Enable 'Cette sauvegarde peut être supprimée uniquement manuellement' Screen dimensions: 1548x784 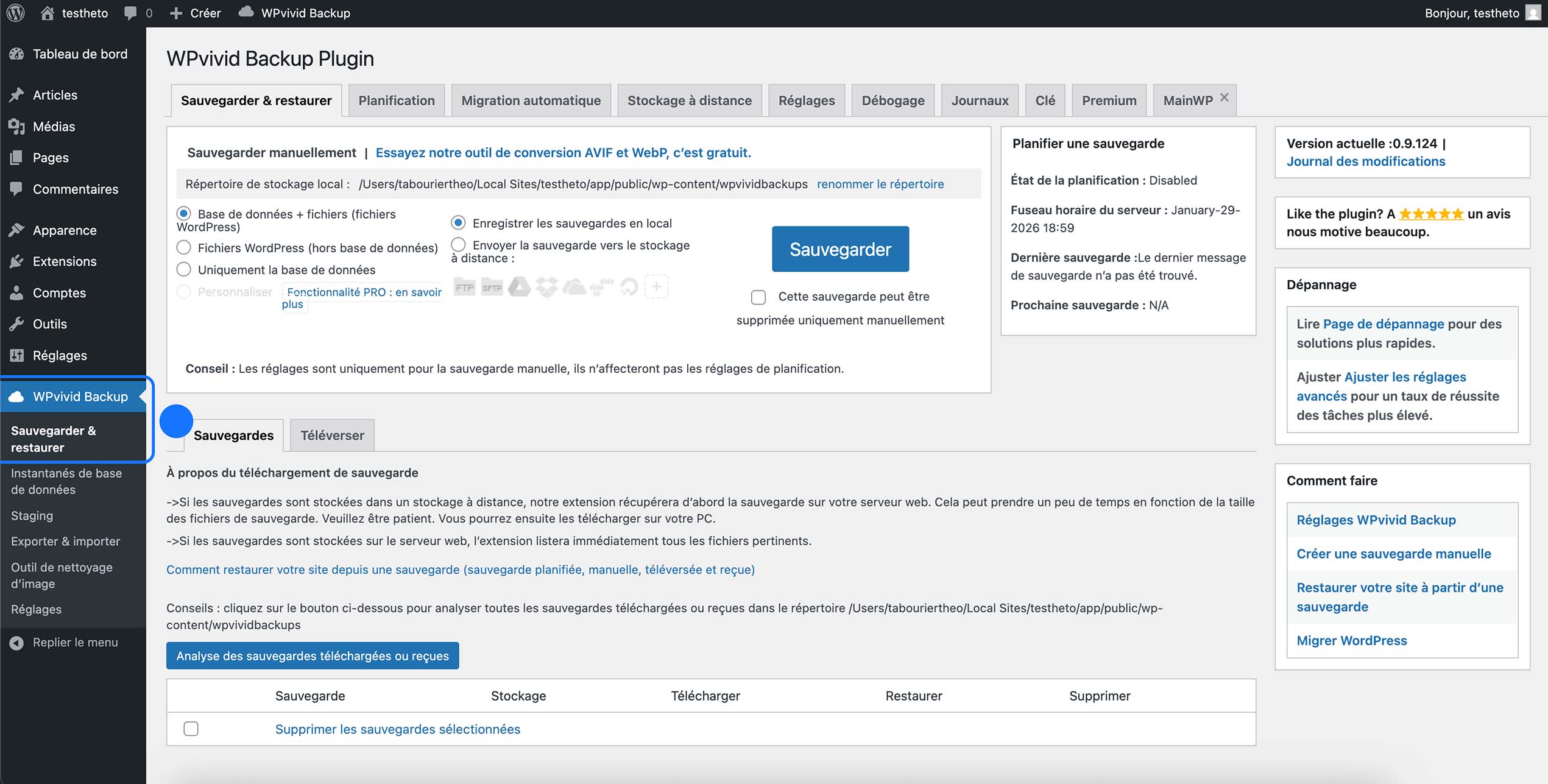coord(758,297)
